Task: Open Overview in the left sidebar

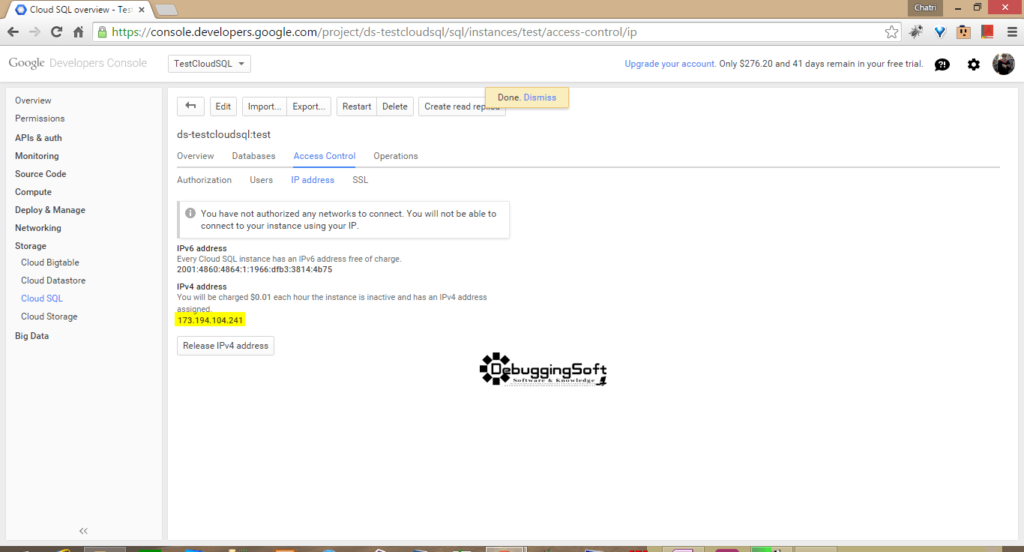Action: [33, 101]
